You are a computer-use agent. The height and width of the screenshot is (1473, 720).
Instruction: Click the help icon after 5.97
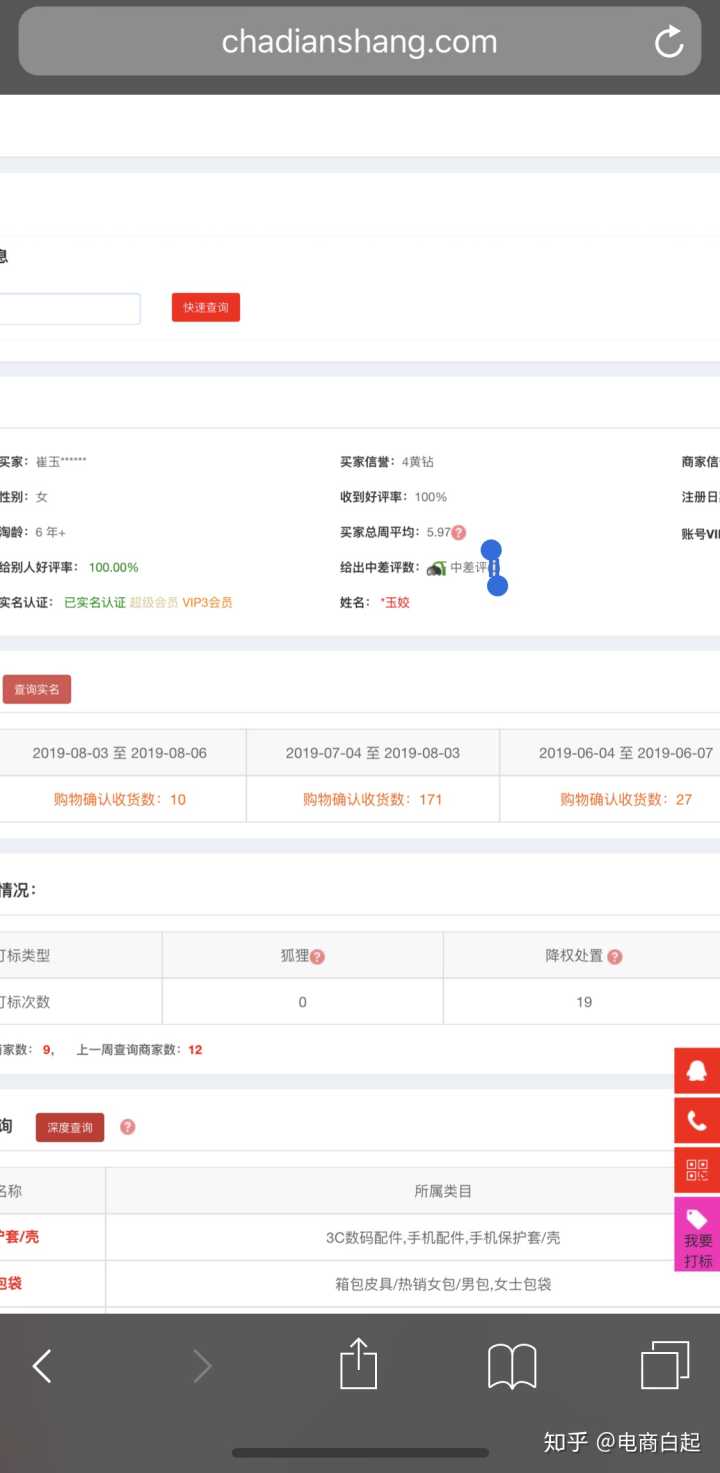(459, 533)
